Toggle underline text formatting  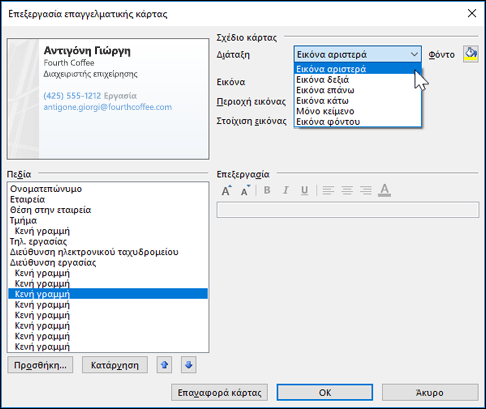pyautogui.click(x=304, y=190)
